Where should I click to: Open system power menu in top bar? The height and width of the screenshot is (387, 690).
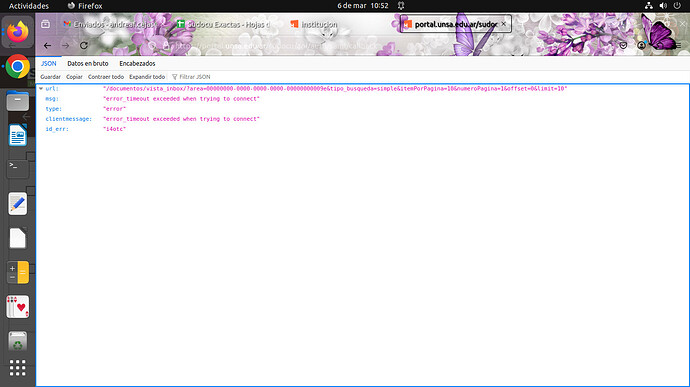(677, 6)
